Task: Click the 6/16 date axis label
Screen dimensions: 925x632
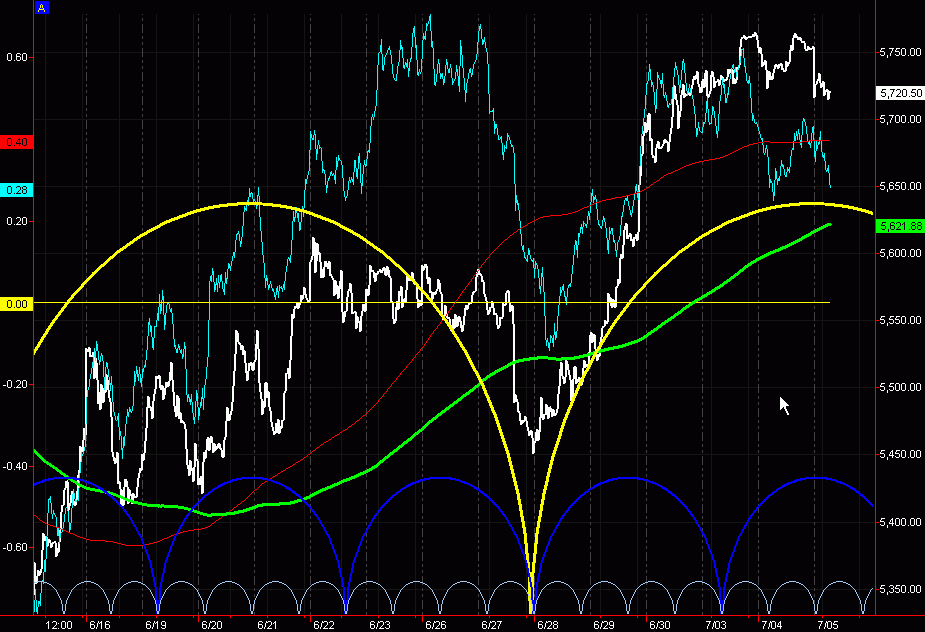Action: click(x=100, y=626)
